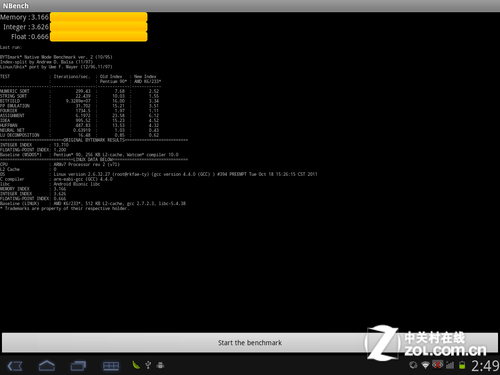Tap the LU DECOMPOSITION result row
Screen dimensions: 500x375
tap(79, 135)
